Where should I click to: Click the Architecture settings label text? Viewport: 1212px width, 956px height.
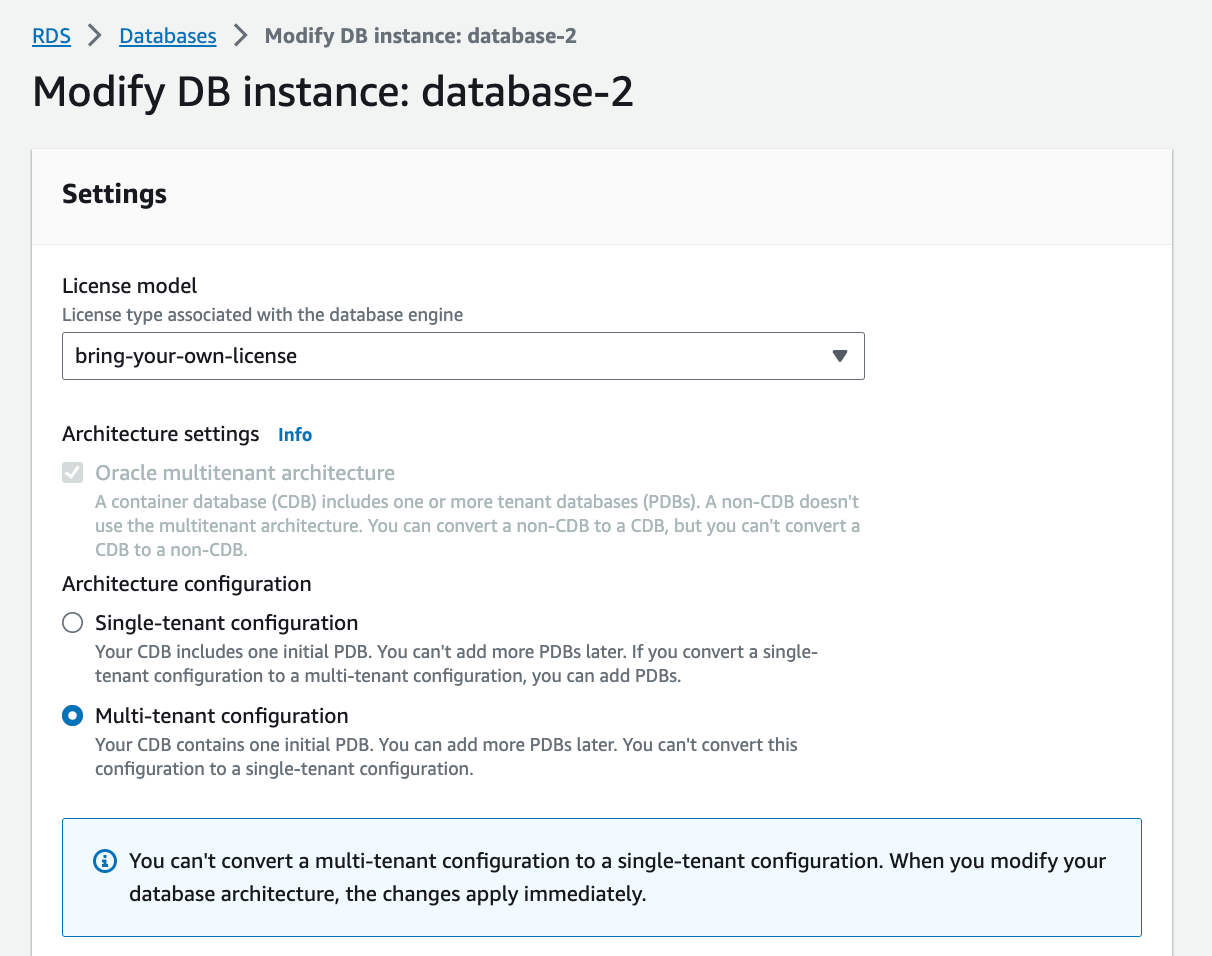tap(160, 434)
